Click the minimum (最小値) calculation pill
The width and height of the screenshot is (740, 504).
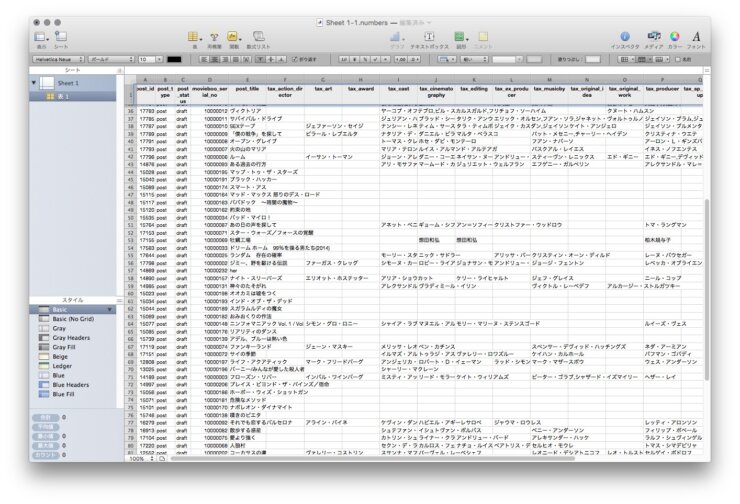46,437
